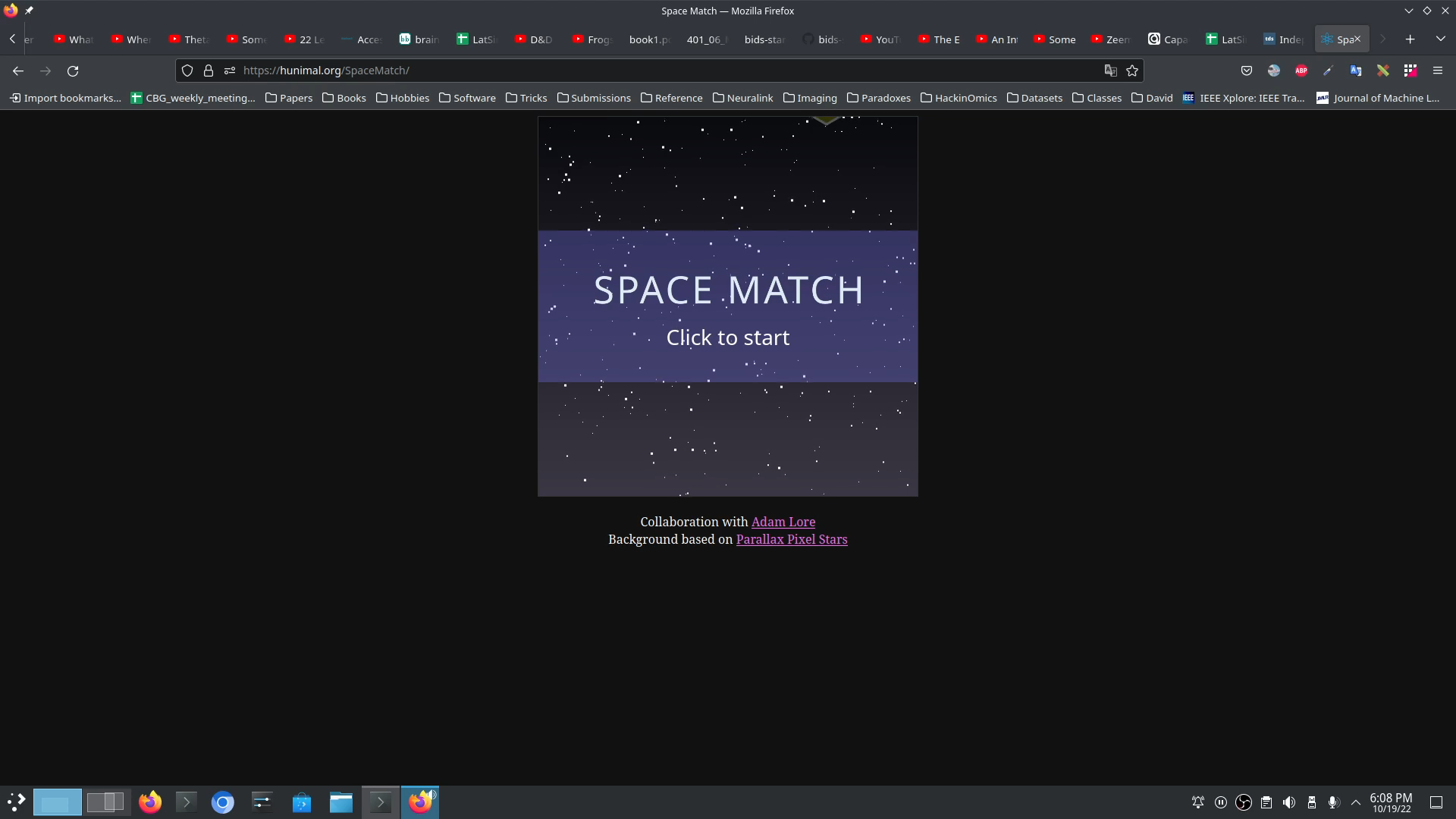Open the notifications bell in tray
Image resolution: width=1456 pixels, height=819 pixels.
[x=1197, y=802]
